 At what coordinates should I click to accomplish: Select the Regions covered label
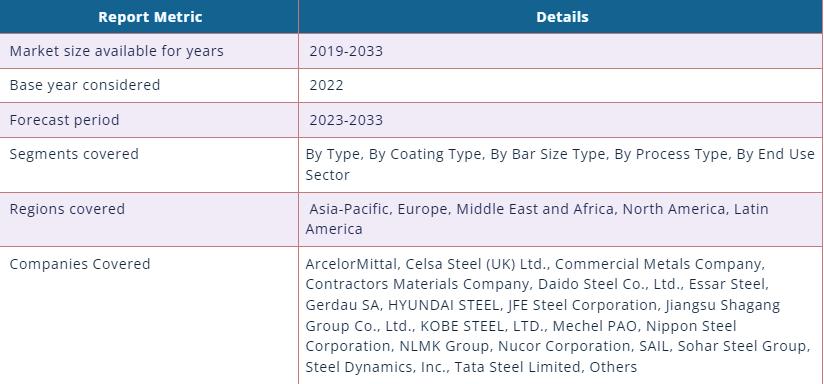(67, 209)
